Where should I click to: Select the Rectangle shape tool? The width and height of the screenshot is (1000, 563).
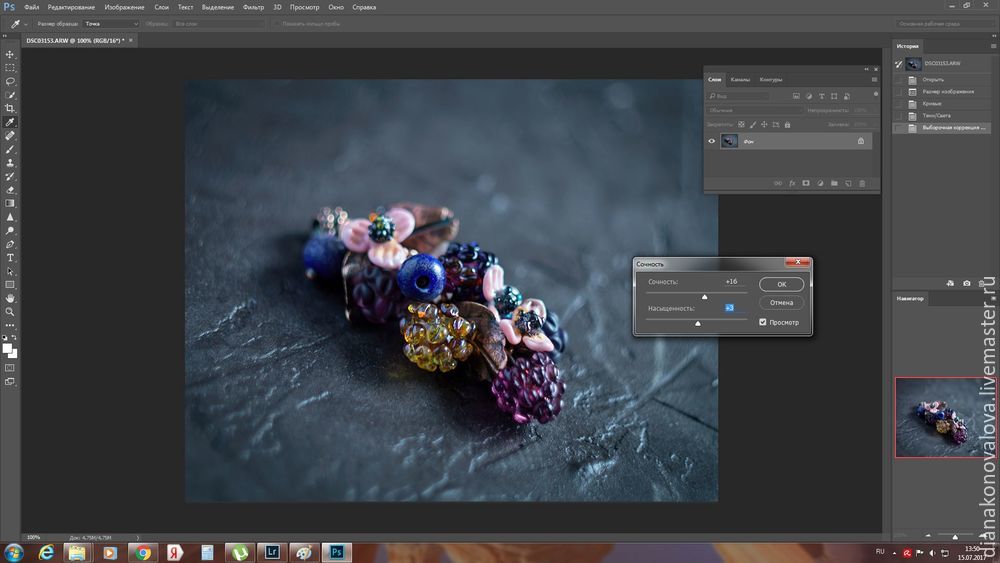pyautogui.click(x=10, y=284)
